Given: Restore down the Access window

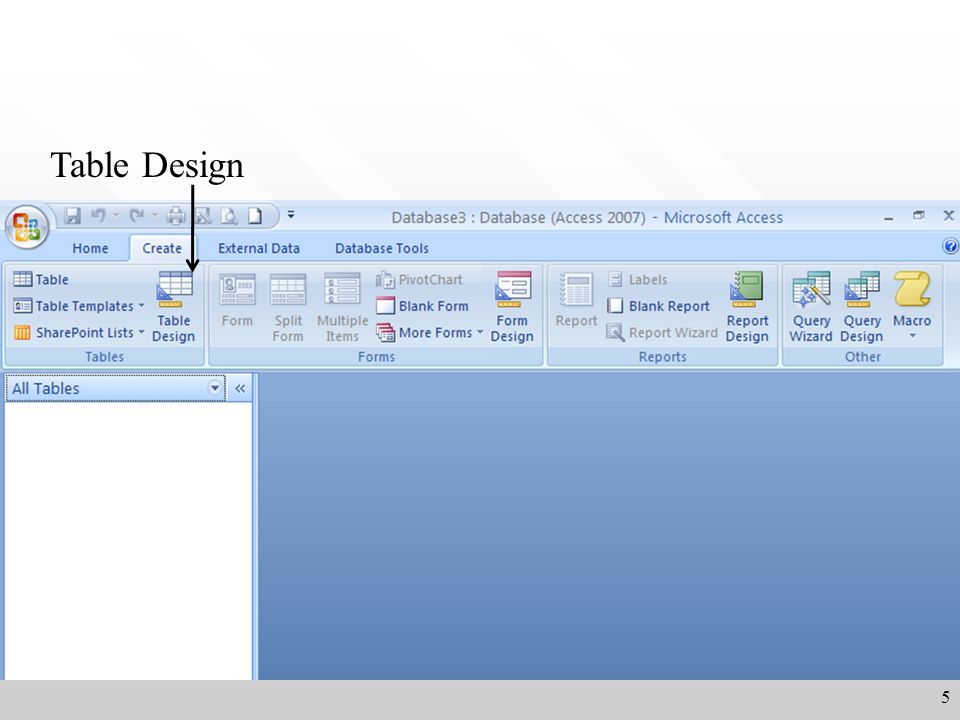Looking at the screenshot, I should 918,215.
